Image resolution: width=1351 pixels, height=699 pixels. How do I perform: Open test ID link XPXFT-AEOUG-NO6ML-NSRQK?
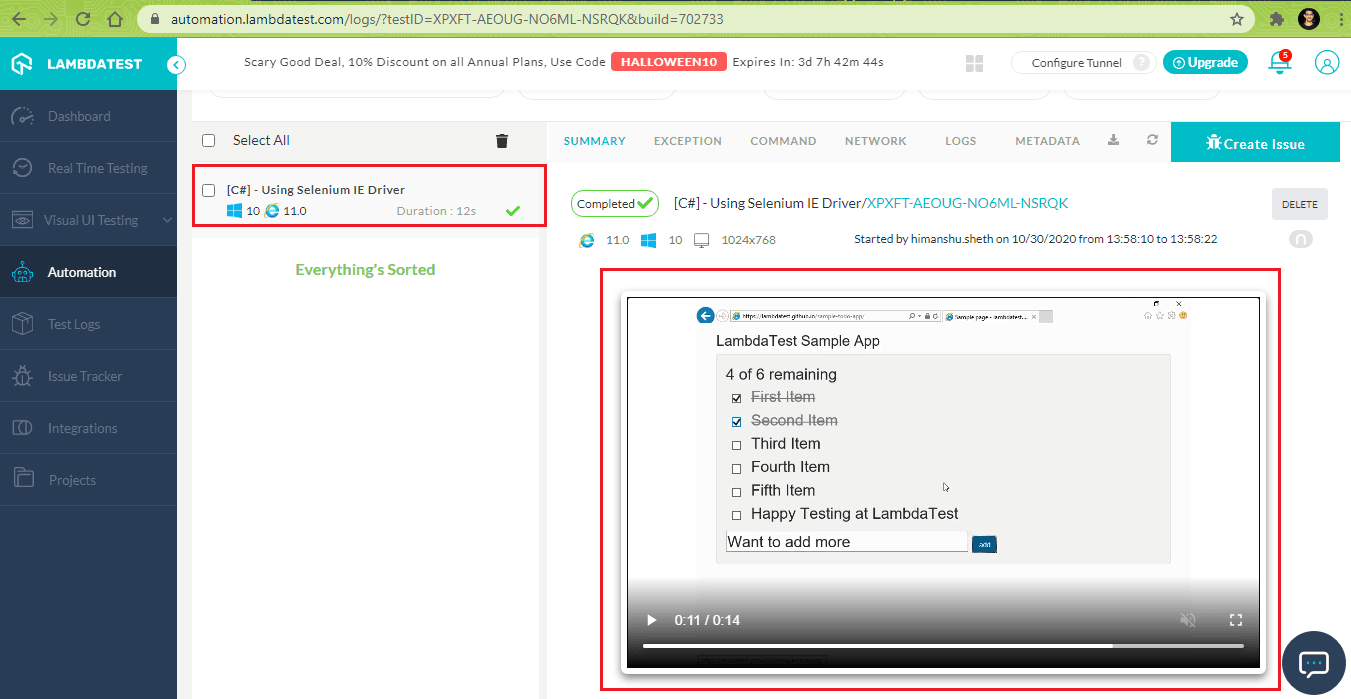click(967, 203)
